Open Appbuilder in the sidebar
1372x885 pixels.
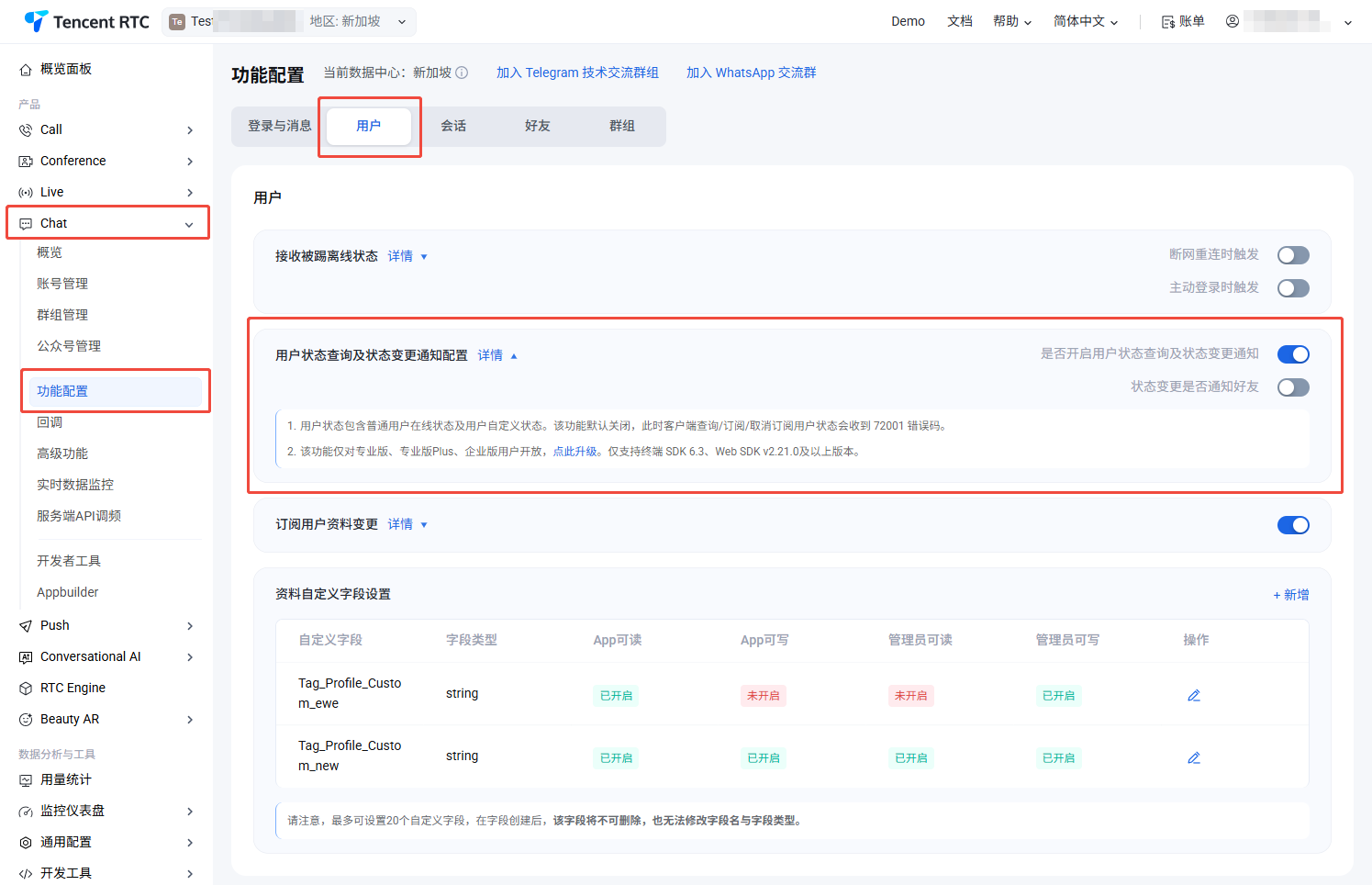(68, 593)
